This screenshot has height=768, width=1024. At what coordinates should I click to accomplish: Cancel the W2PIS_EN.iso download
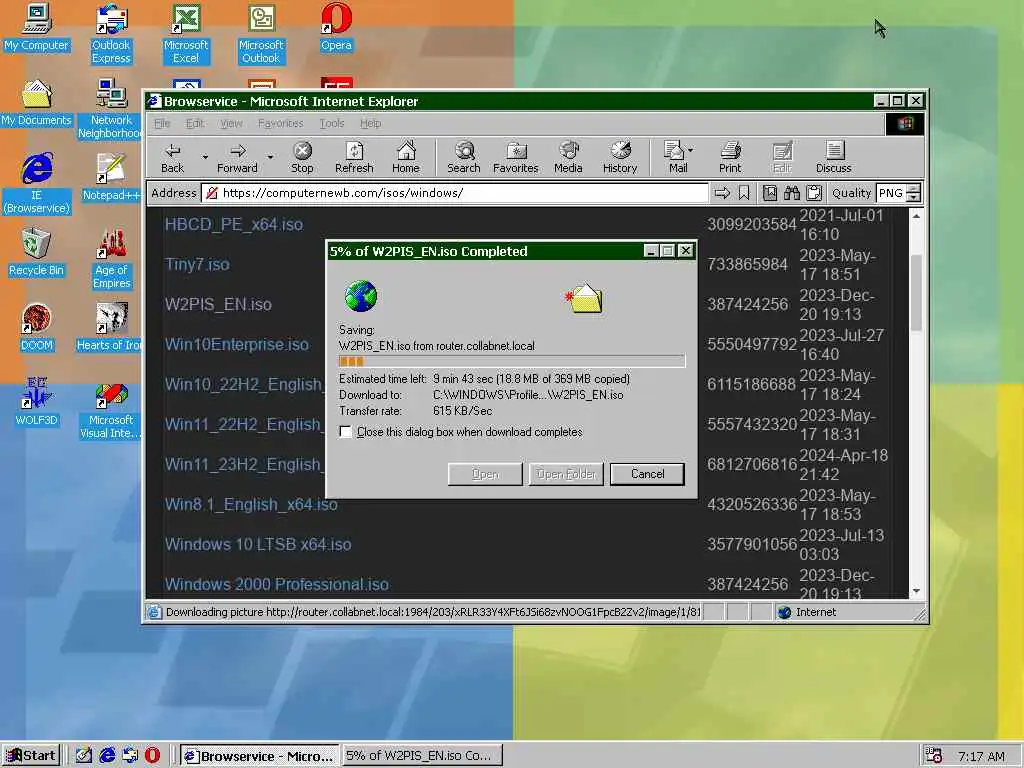pos(647,474)
